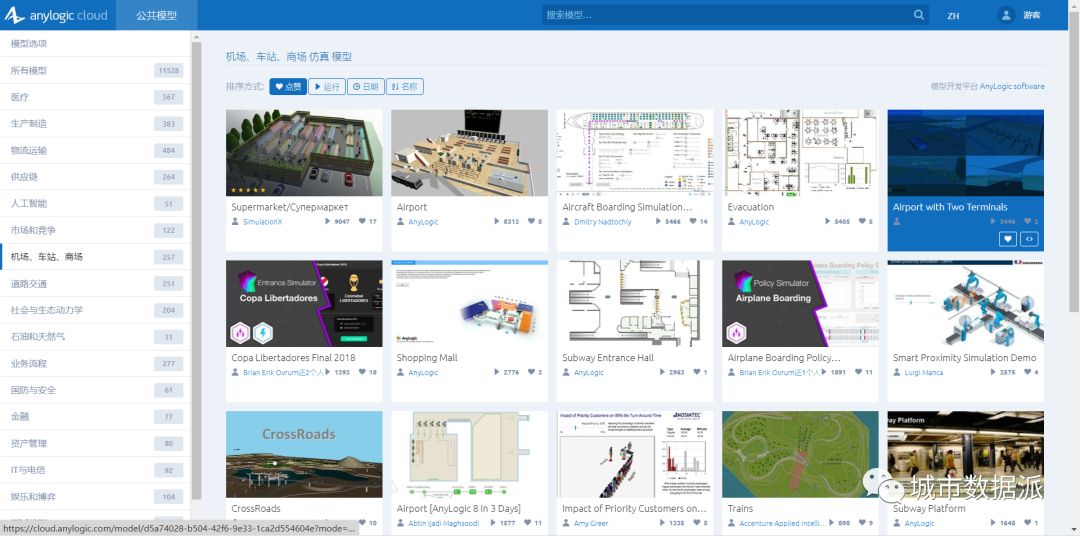Viewport: 1080px width, 536px height.
Task: Click run count icon on Shopping Mall card
Action: tap(497, 373)
